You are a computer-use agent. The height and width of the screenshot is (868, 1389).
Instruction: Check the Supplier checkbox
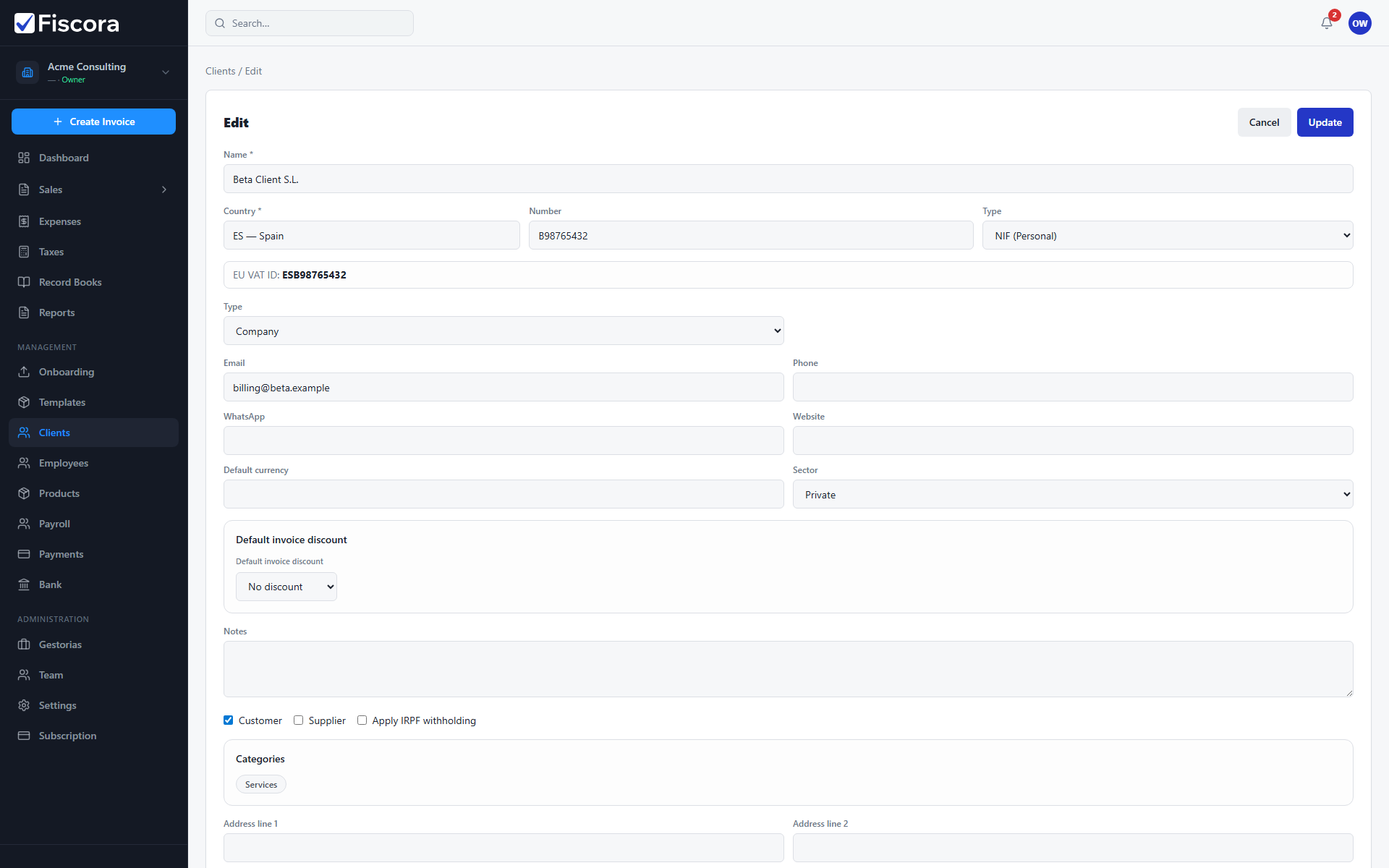coord(298,720)
